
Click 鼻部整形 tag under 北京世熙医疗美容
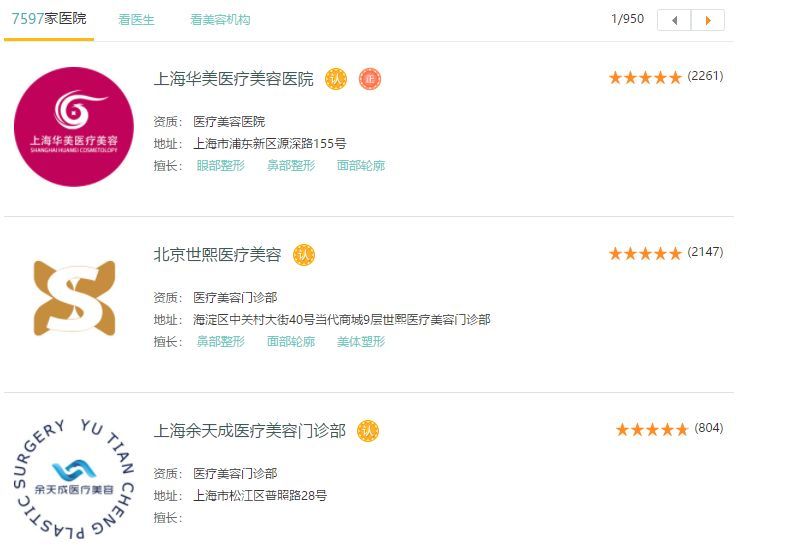221,341
